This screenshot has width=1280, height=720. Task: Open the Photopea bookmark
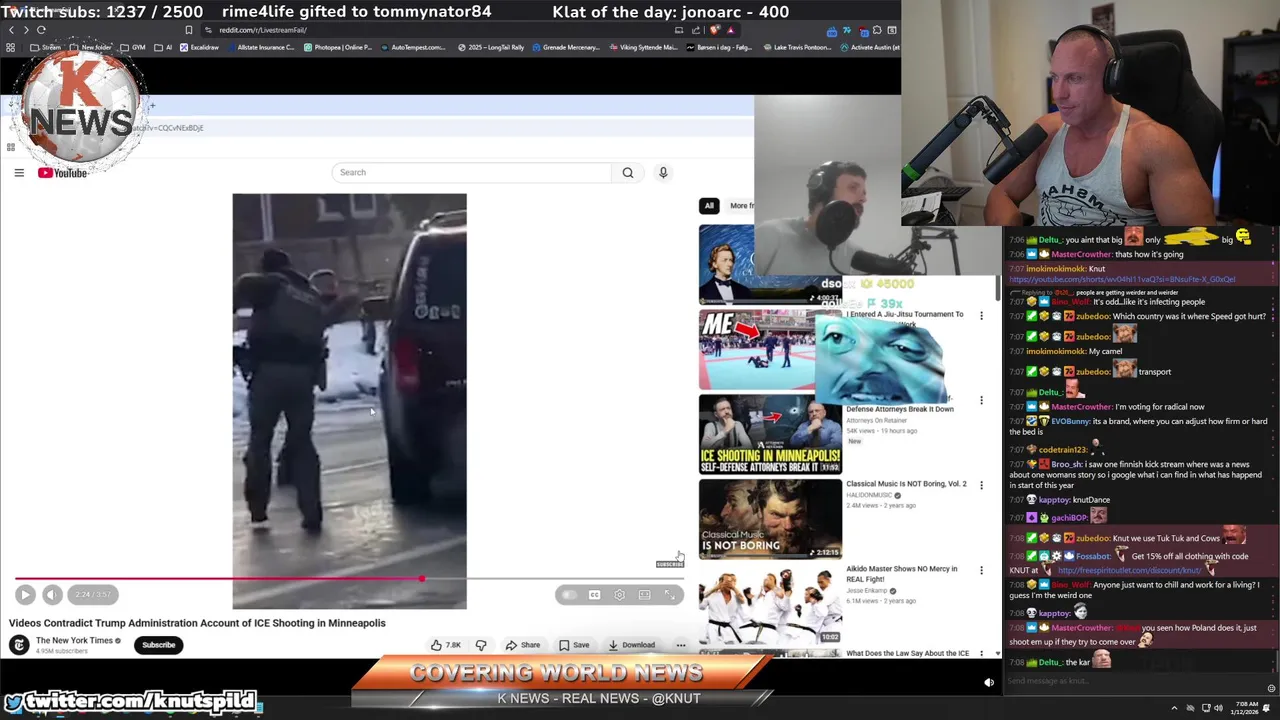tap(338, 47)
